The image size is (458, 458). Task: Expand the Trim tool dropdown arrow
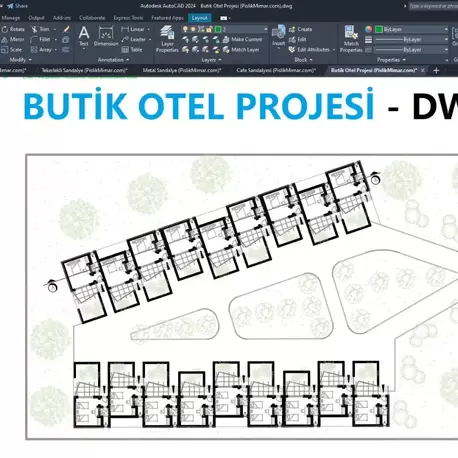click(55, 30)
